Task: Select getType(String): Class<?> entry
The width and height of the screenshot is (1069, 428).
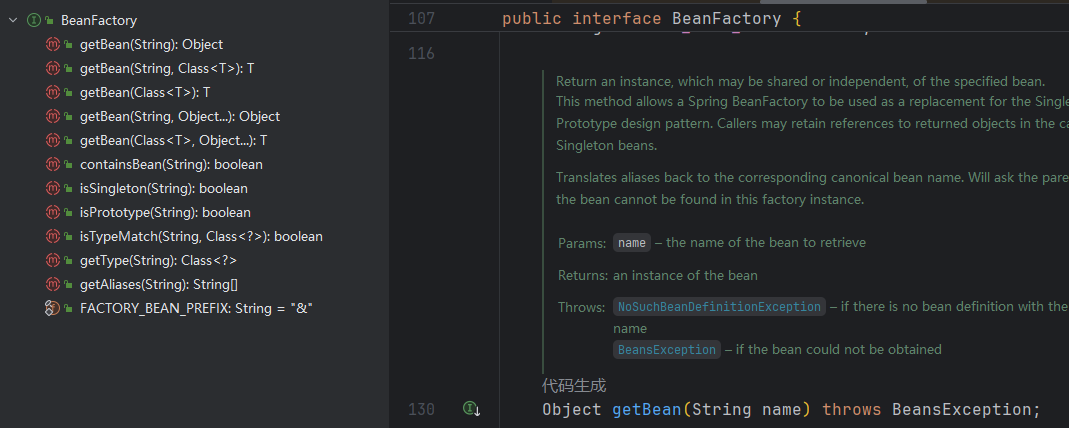Action: pyautogui.click(x=158, y=260)
